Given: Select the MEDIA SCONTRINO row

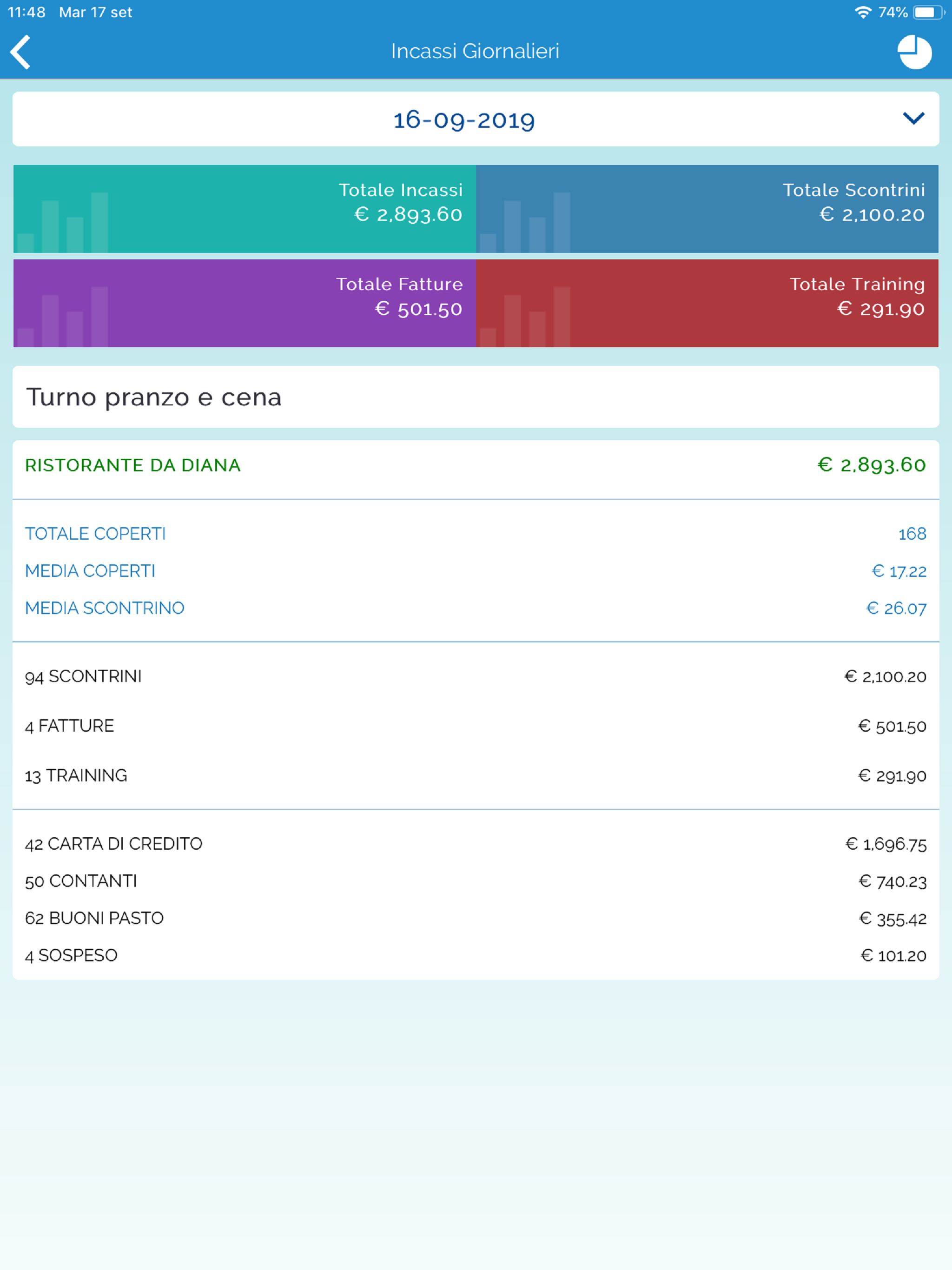Looking at the screenshot, I should pos(476,608).
